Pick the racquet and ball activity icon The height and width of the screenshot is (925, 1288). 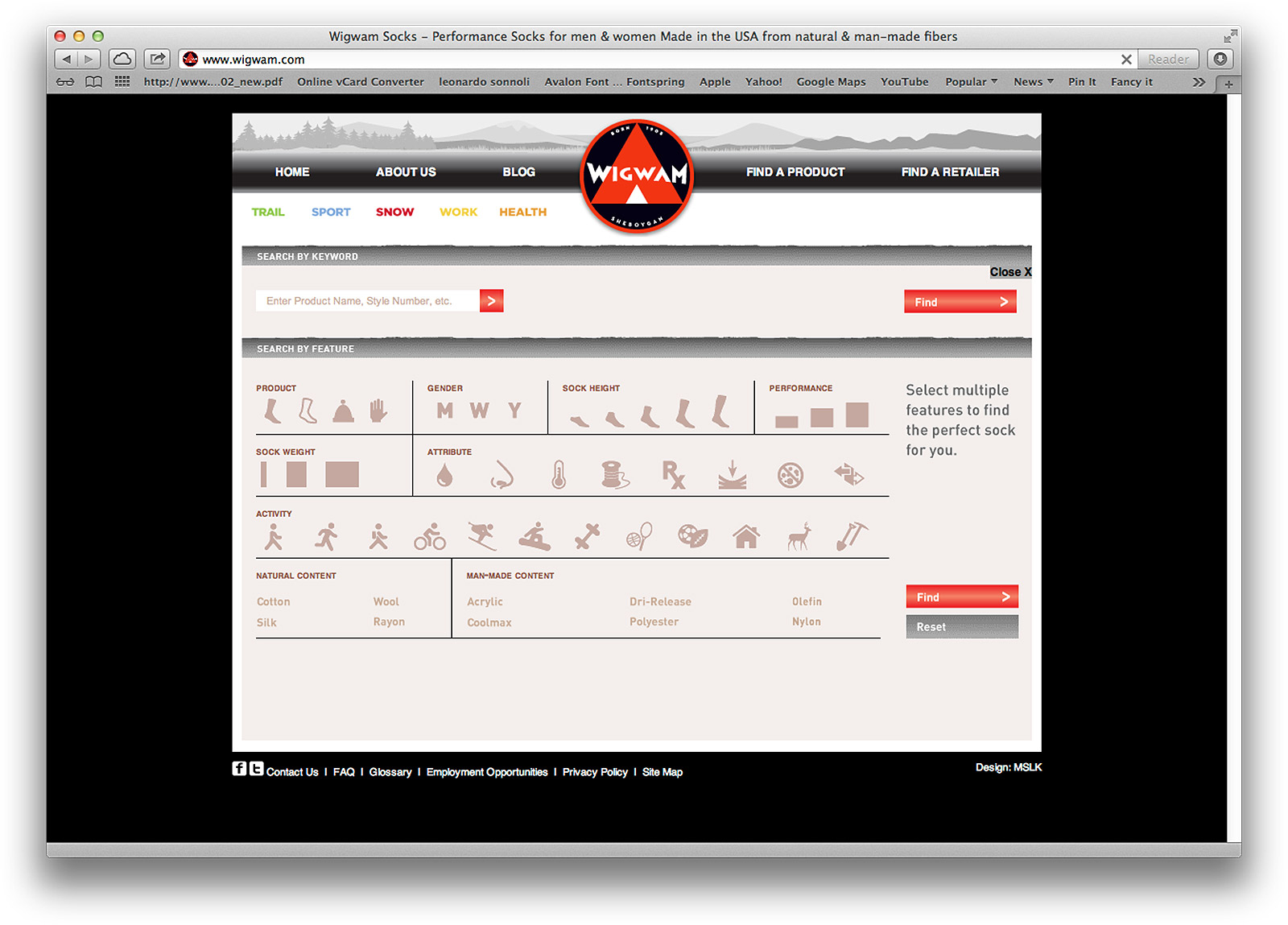click(639, 537)
